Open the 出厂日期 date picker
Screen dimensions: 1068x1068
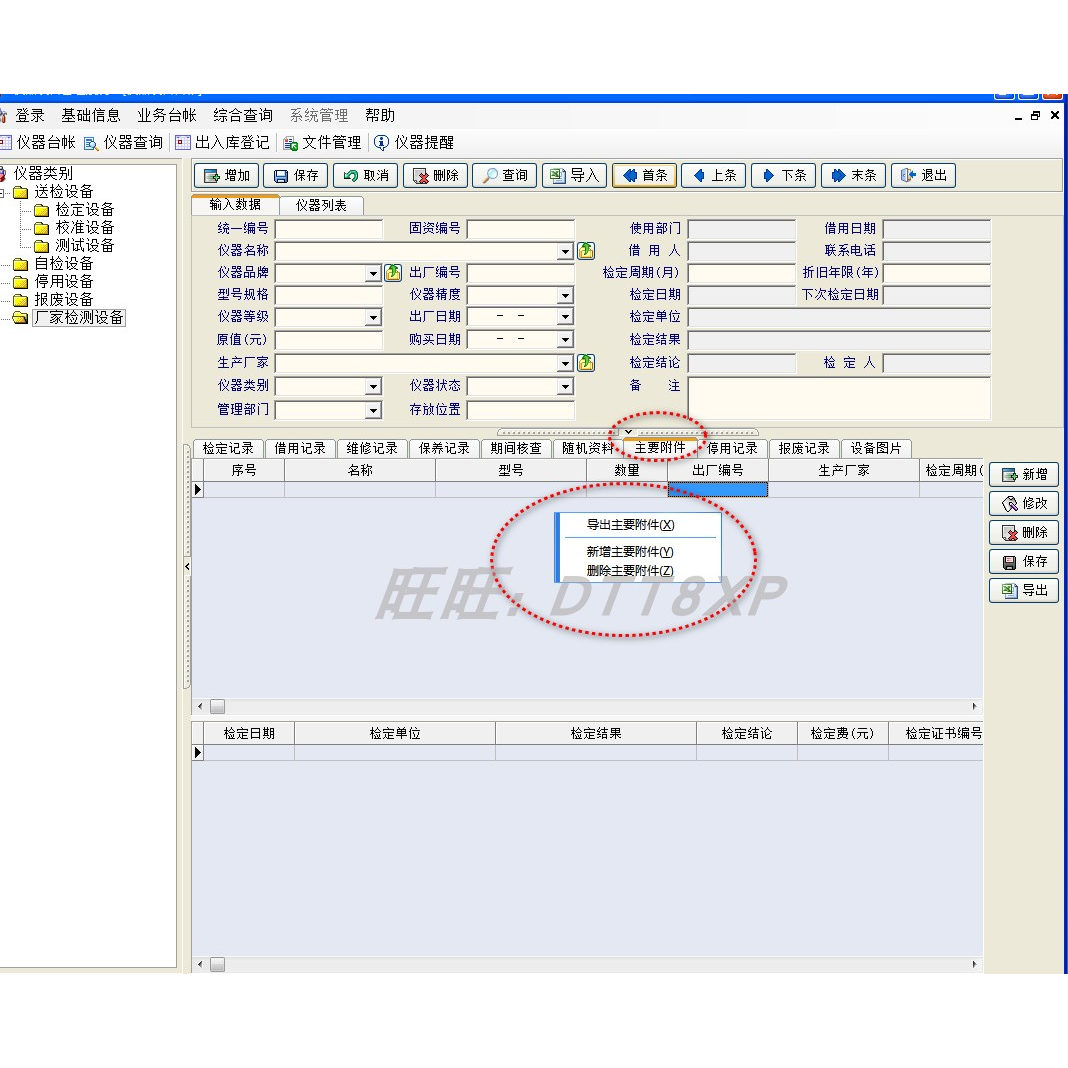pyautogui.click(x=565, y=317)
